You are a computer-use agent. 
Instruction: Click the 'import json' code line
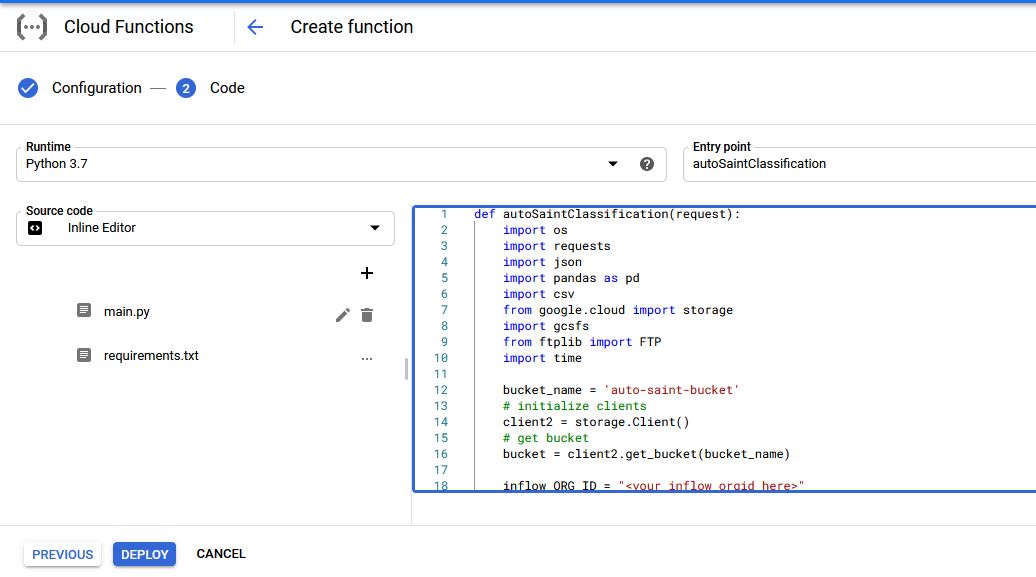[x=542, y=262]
